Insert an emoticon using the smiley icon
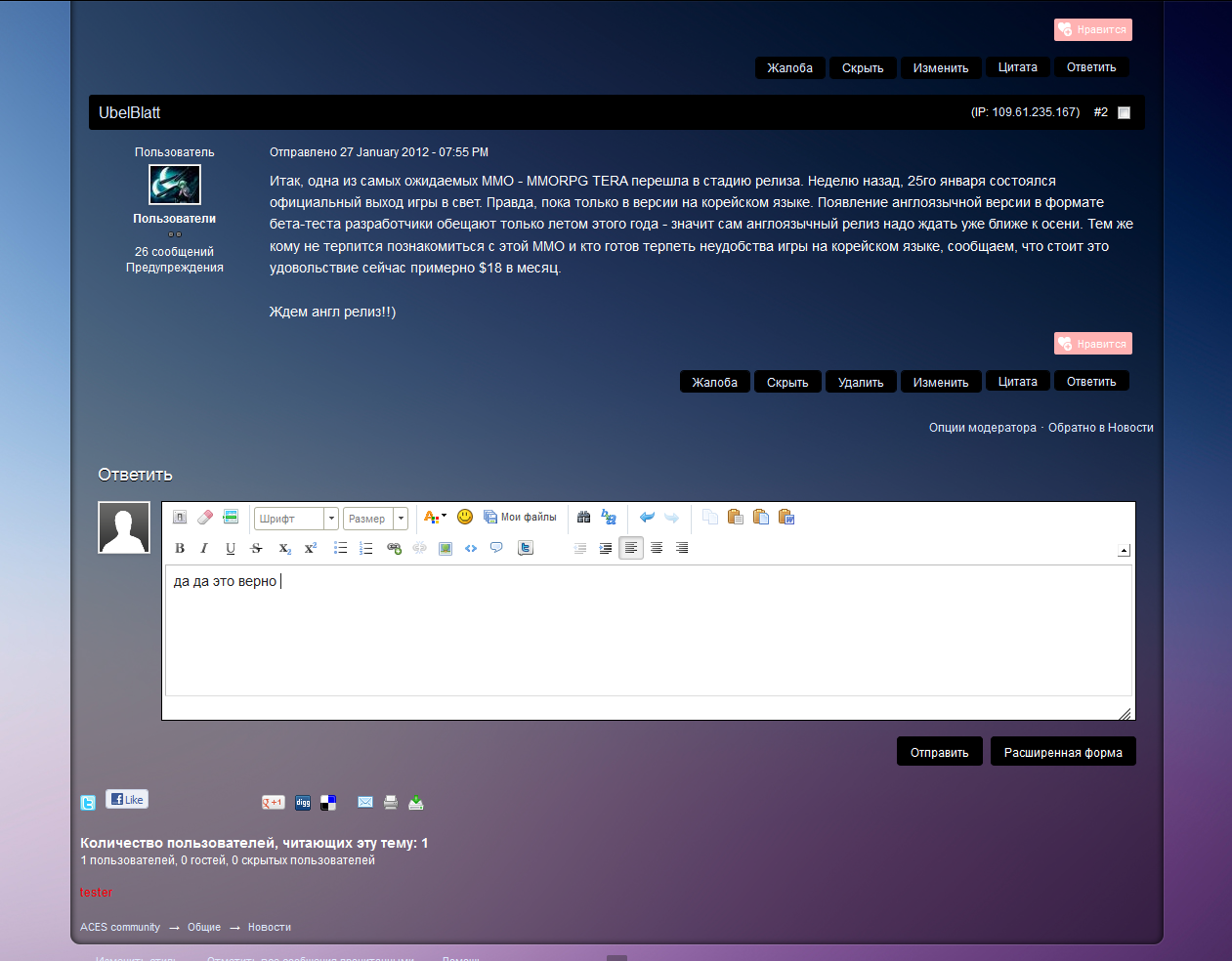This screenshot has width=1232, height=961. pyautogui.click(x=465, y=517)
